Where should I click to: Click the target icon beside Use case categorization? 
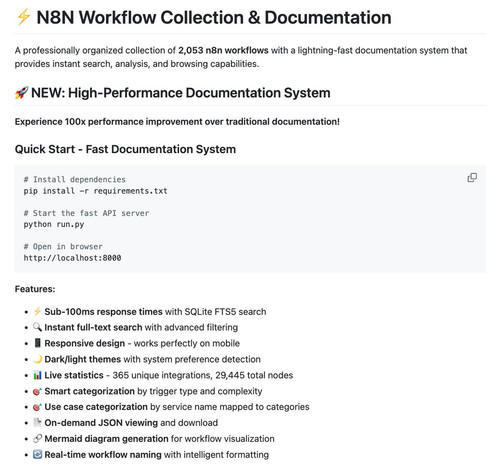pos(37,407)
